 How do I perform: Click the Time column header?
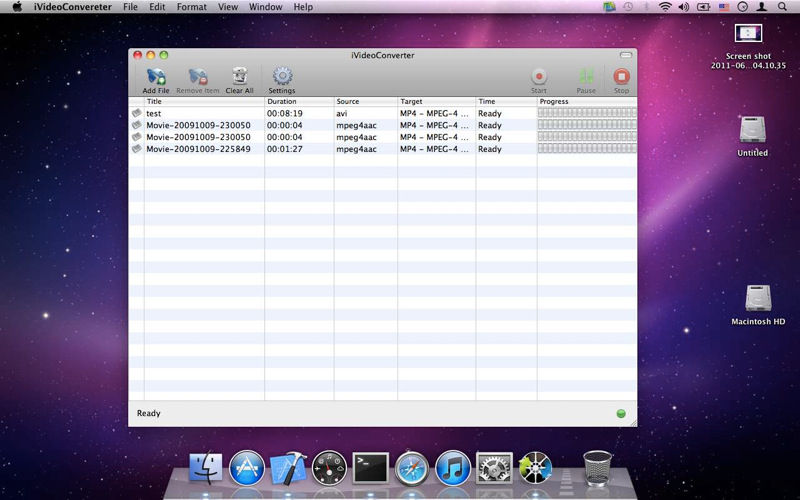pyautogui.click(x=507, y=102)
